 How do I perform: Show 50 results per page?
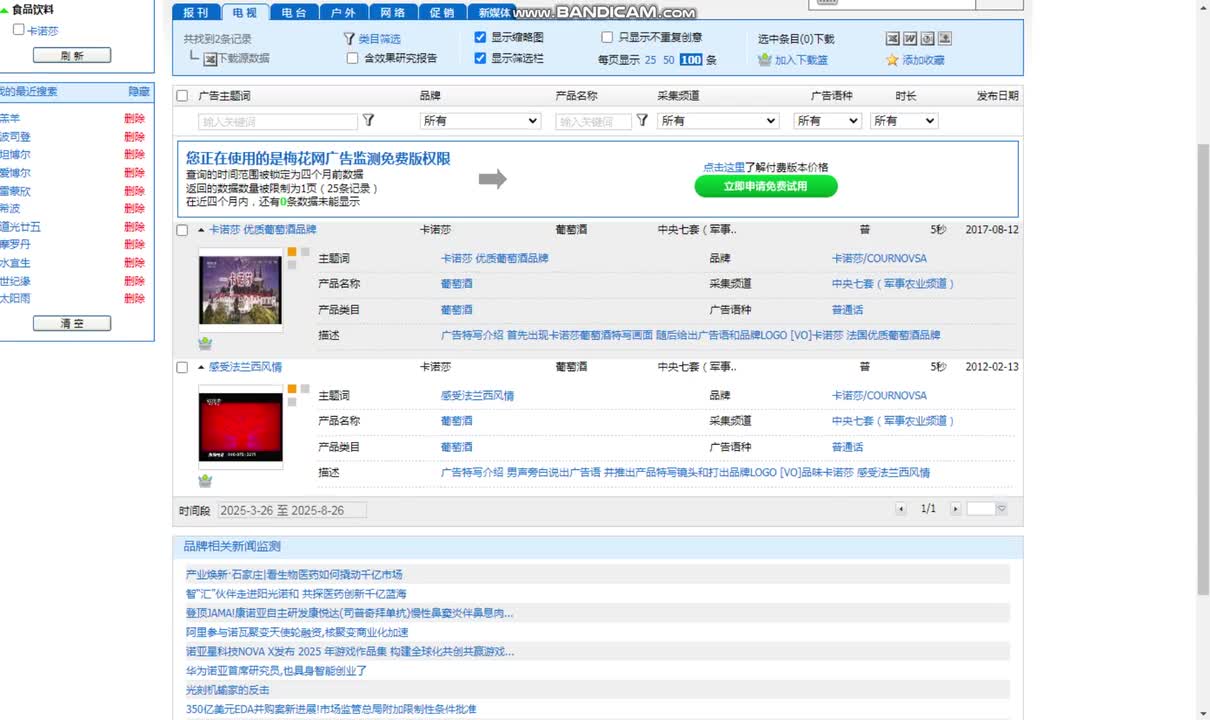point(669,60)
